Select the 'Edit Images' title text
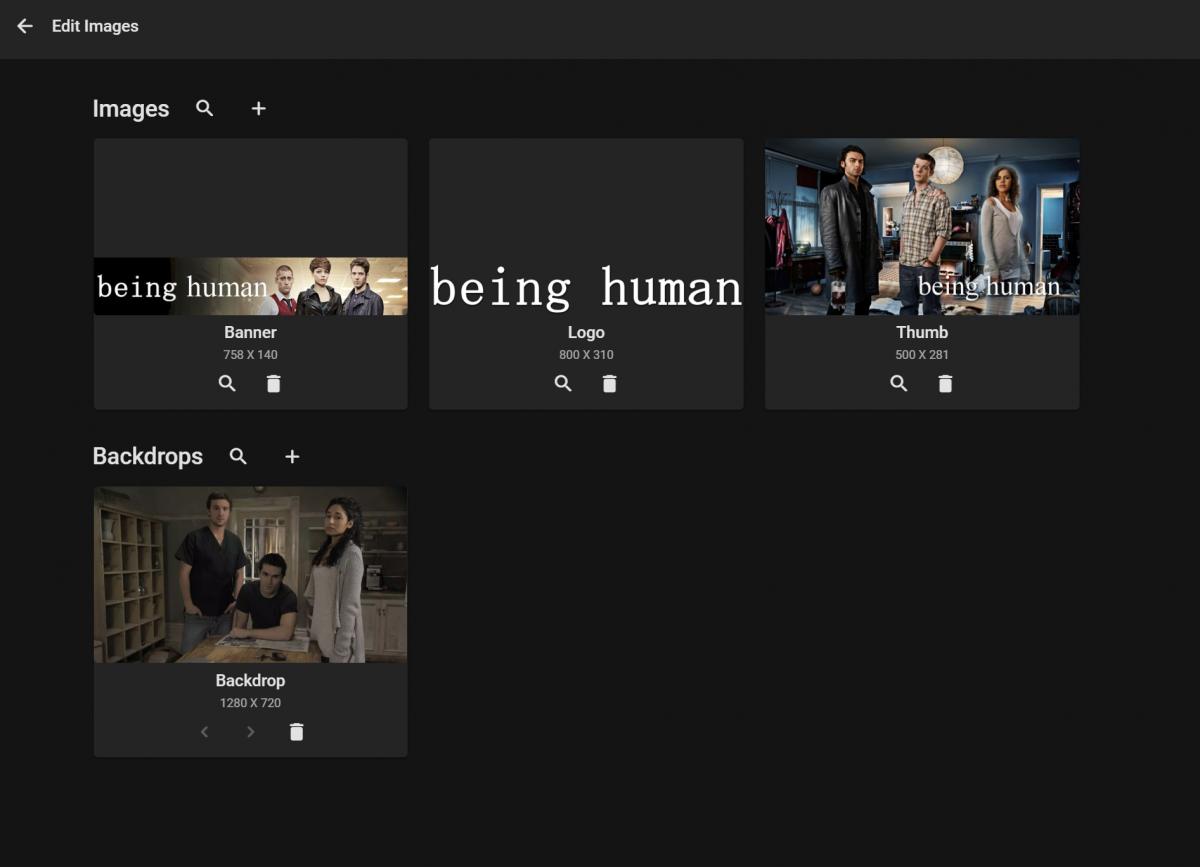Screen dimensions: 1200x867 tap(95, 26)
